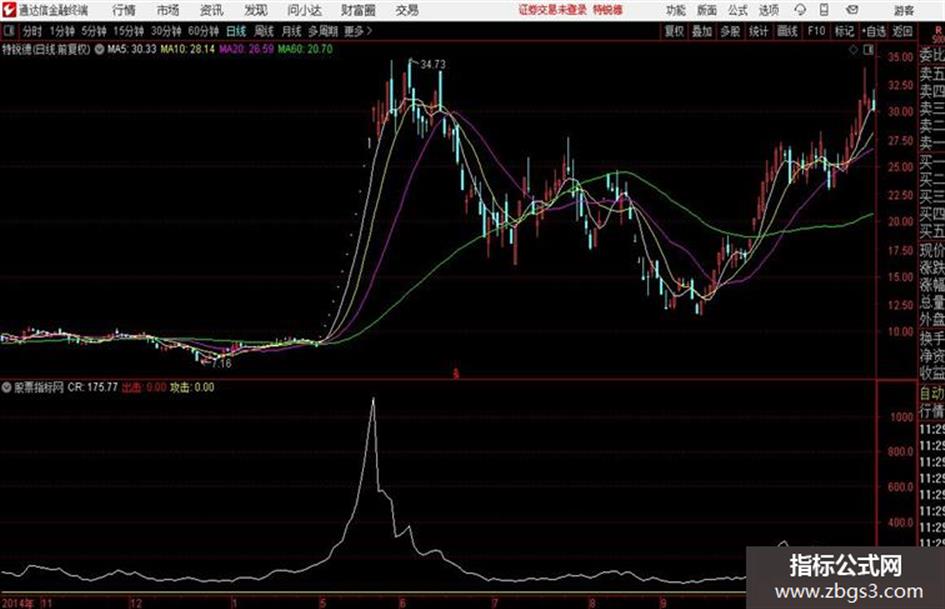The image size is (945, 609).
Task: Toggle the left sidebar panel icon
Action: 8,31
